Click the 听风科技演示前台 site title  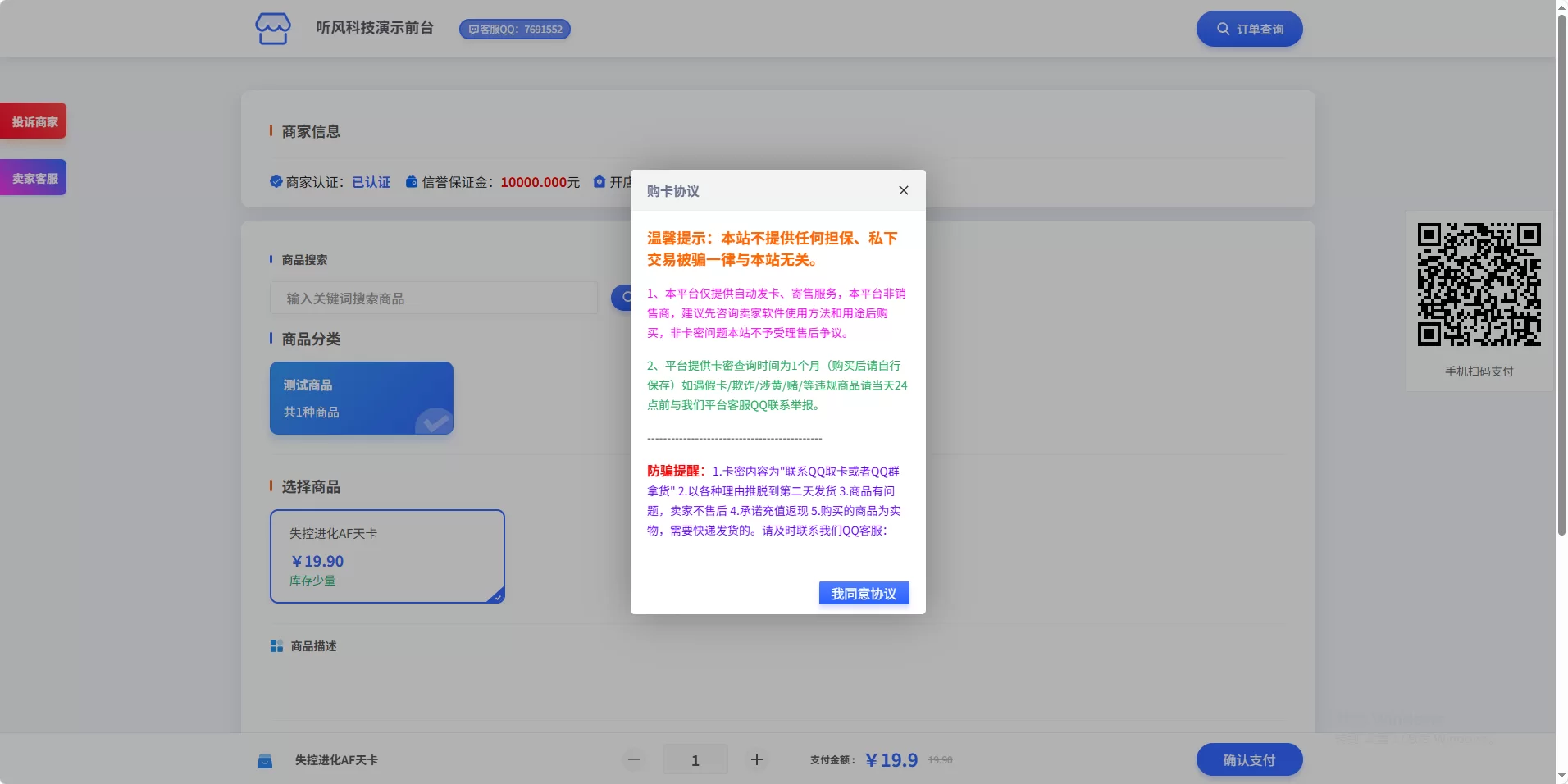pos(375,28)
